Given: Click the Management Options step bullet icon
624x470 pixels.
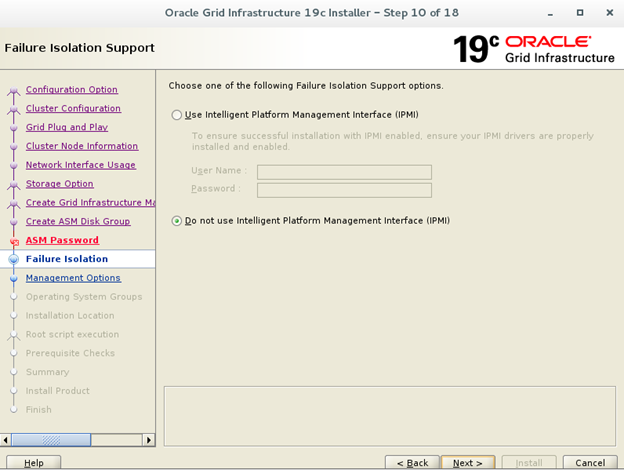Looking at the screenshot, I should click(x=14, y=278).
